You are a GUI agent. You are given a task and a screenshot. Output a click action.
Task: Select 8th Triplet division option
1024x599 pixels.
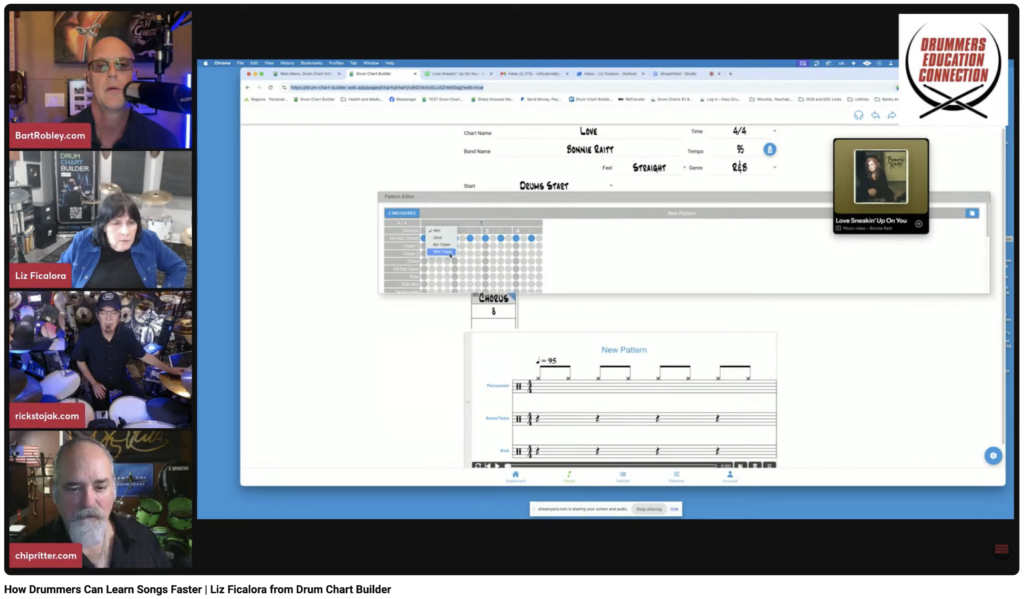click(442, 244)
